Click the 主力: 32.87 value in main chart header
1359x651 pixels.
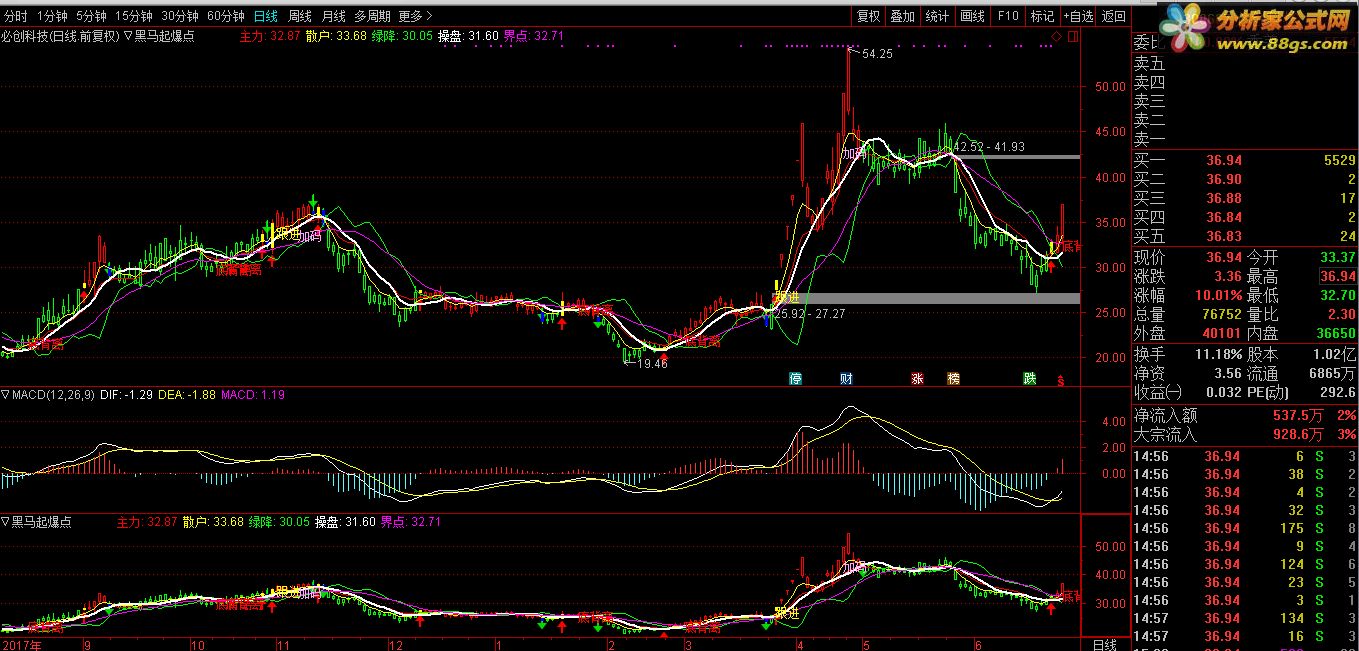(x=270, y=35)
